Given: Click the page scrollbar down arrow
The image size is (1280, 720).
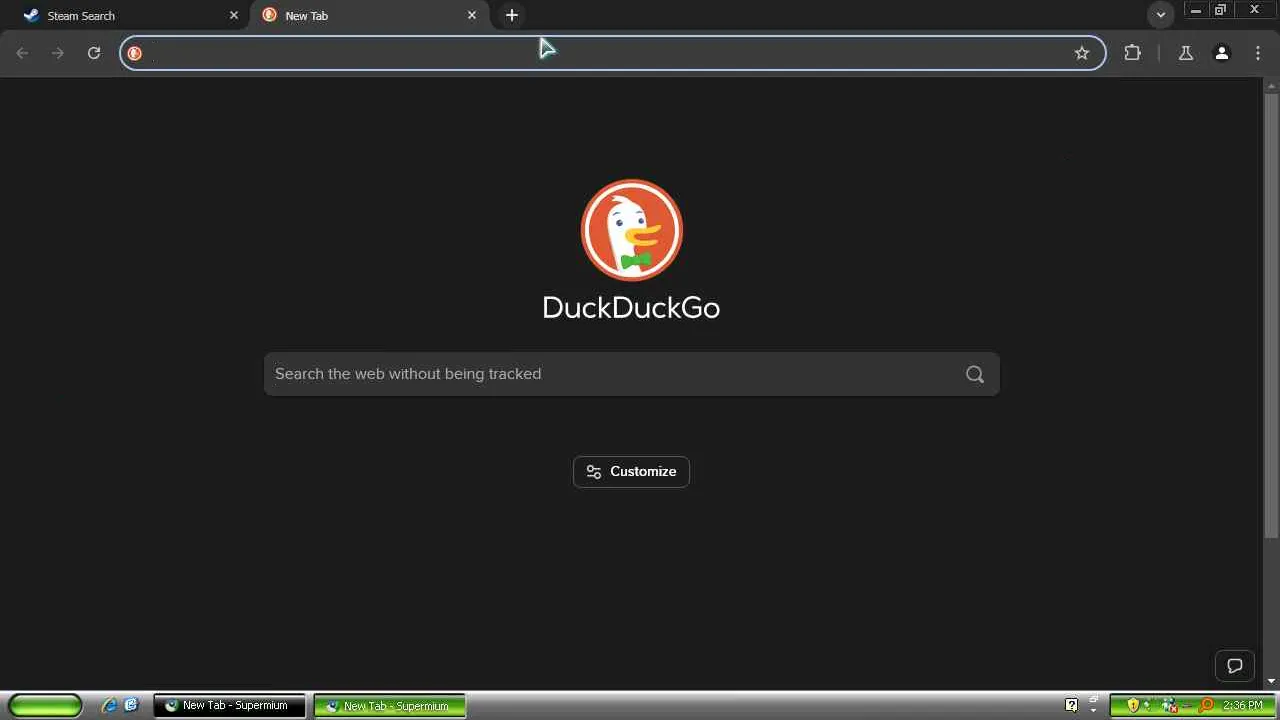Looking at the screenshot, I should coord(1271,681).
